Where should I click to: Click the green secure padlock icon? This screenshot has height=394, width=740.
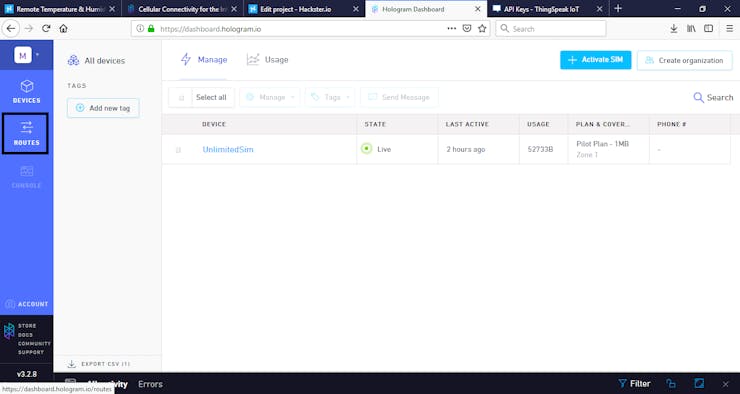[151, 29]
